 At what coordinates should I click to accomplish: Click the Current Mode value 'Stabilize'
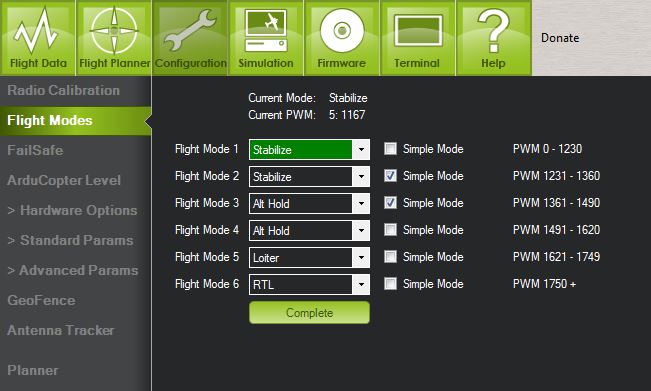[x=348, y=98]
